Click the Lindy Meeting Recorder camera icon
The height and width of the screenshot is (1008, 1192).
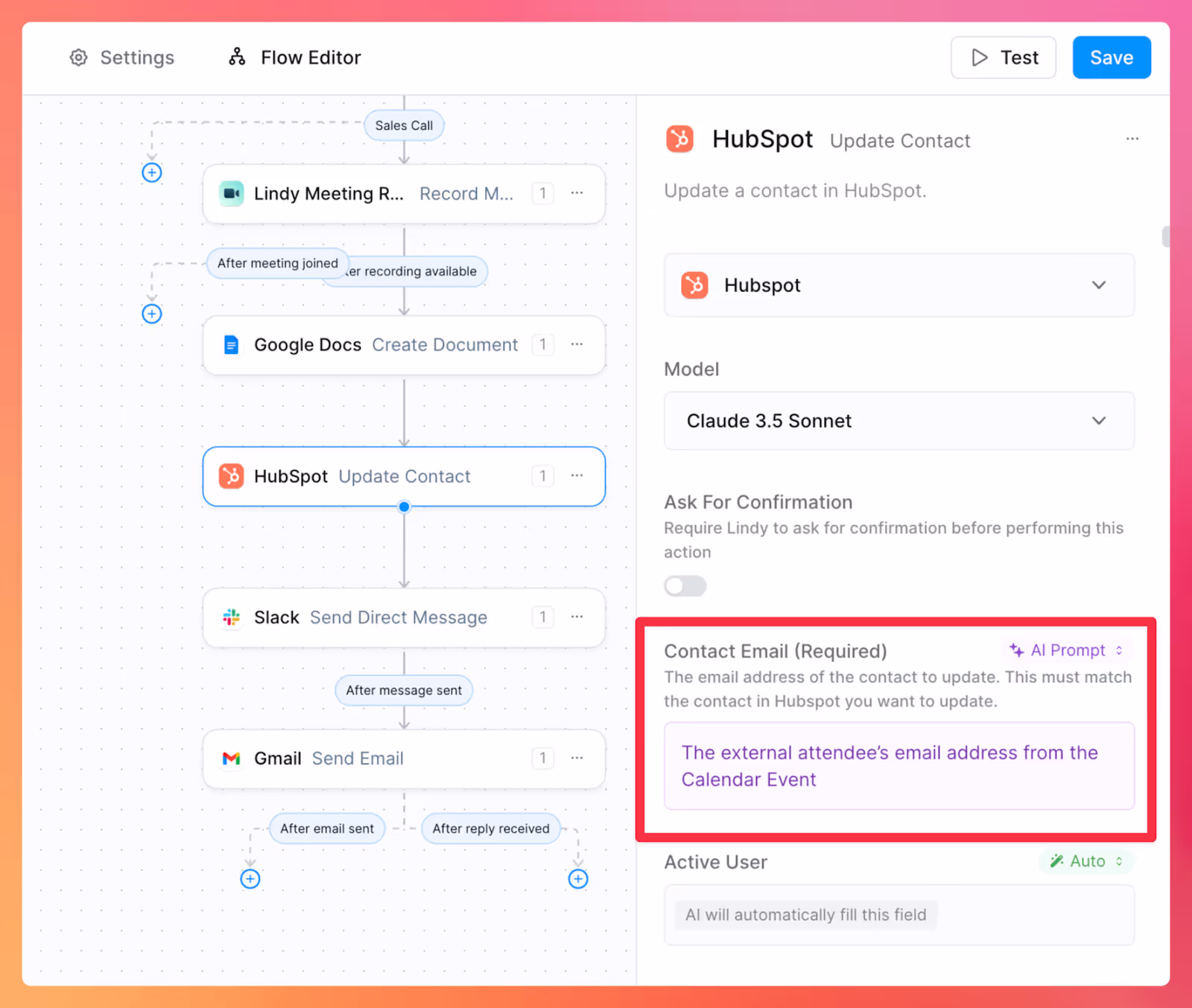pos(232,194)
